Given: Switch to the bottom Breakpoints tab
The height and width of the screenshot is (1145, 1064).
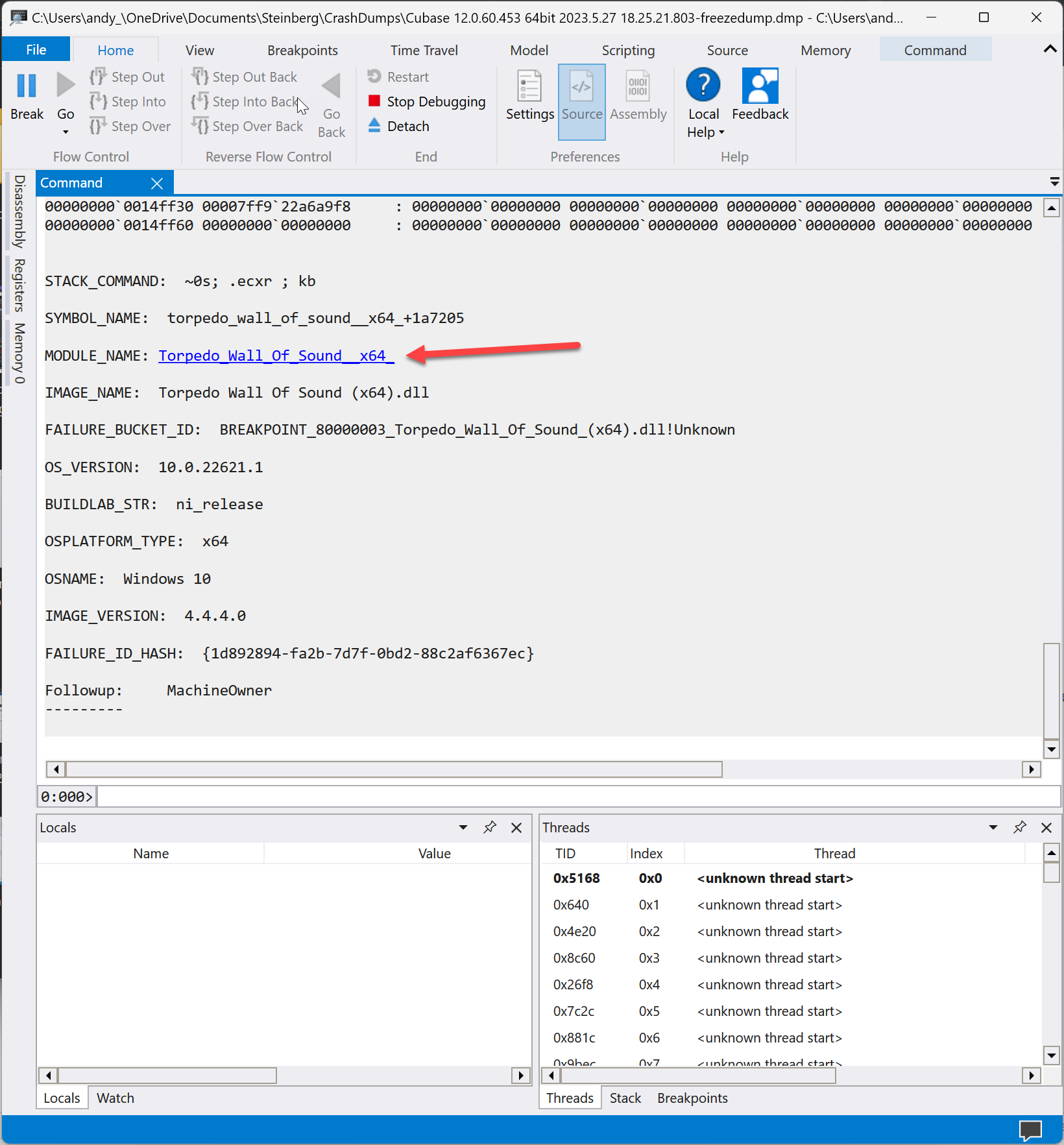Looking at the screenshot, I should [x=692, y=1098].
